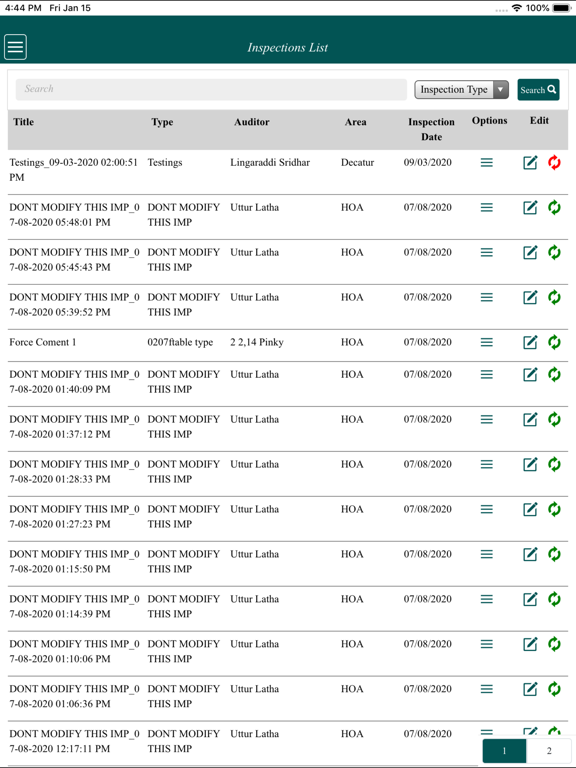Select the auditor cell 2 2,14 Pinky
The image size is (576, 768).
point(257,342)
